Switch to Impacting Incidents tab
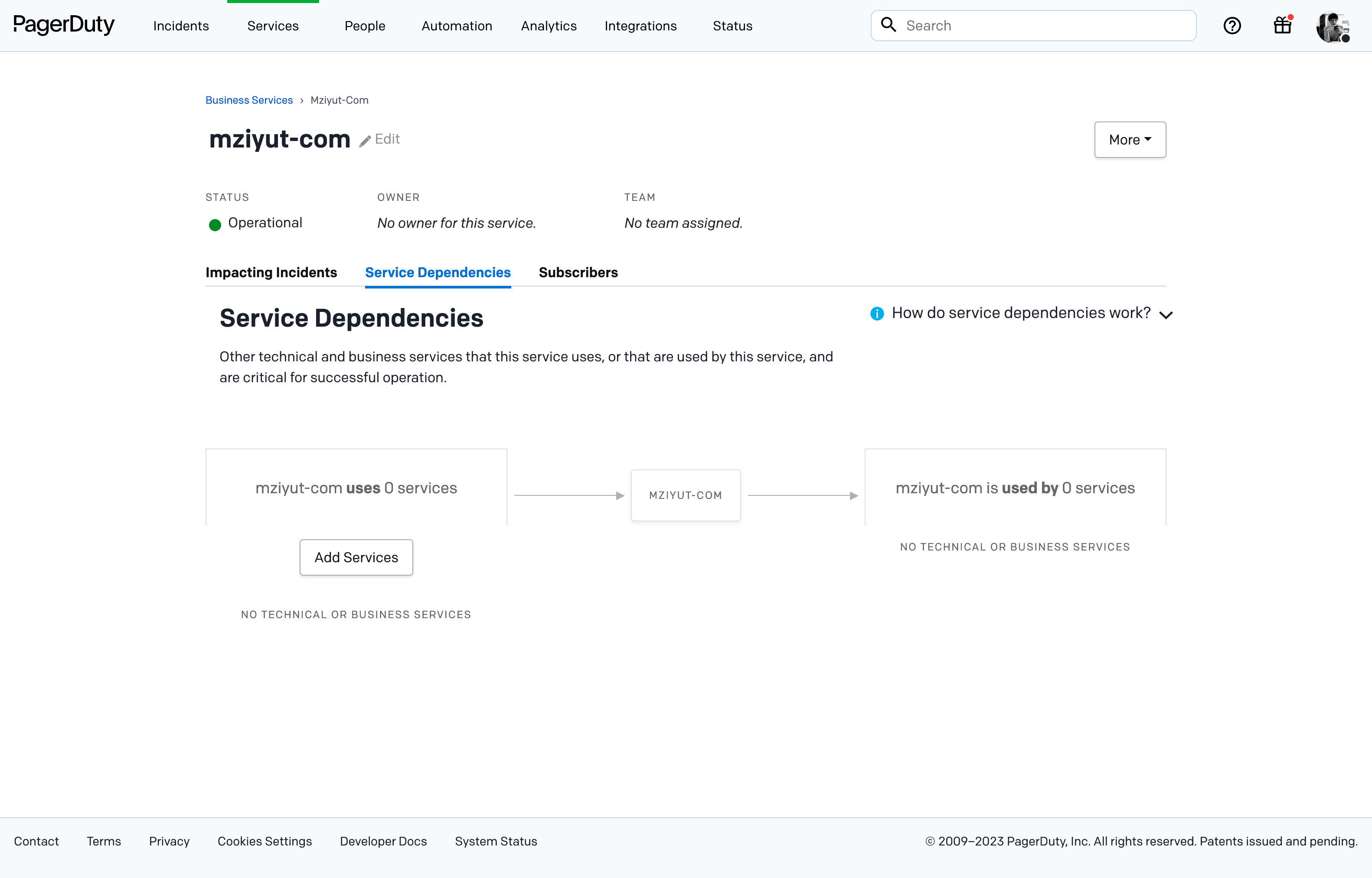 (271, 272)
